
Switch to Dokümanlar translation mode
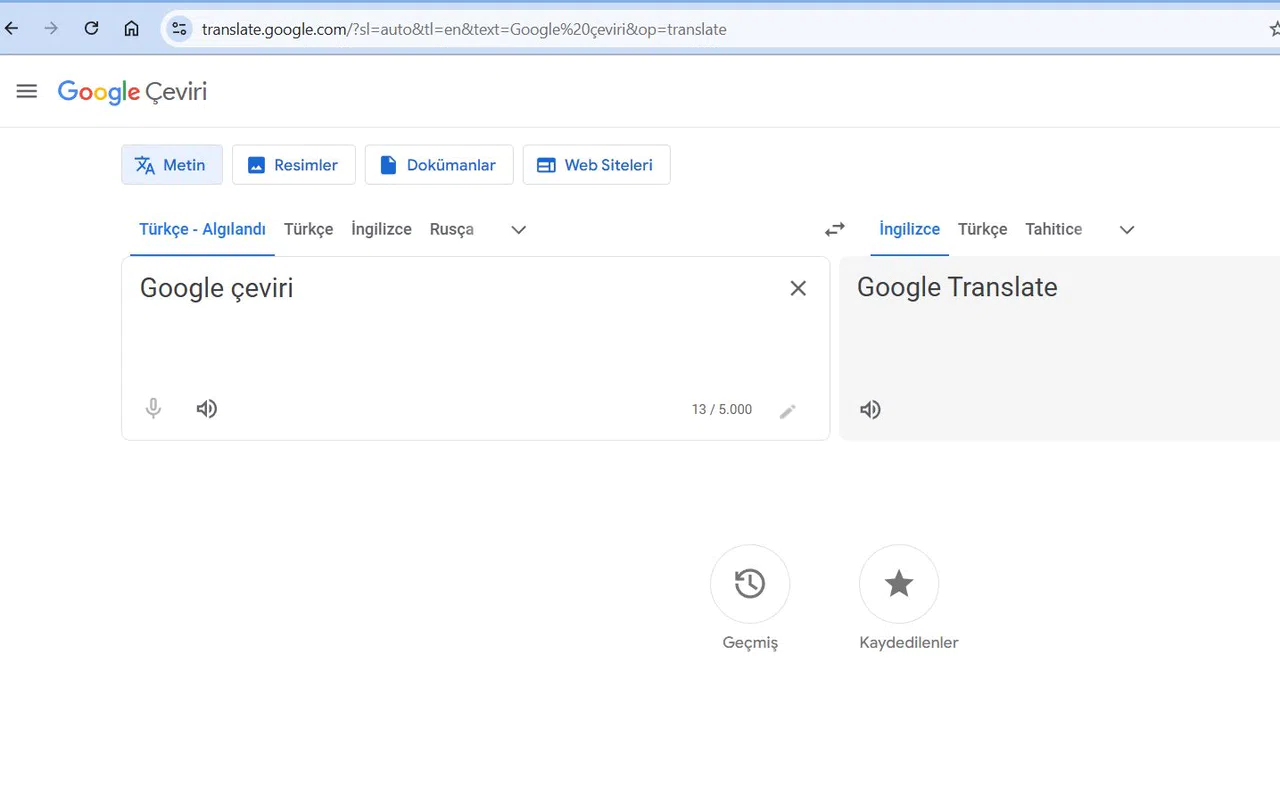point(439,165)
